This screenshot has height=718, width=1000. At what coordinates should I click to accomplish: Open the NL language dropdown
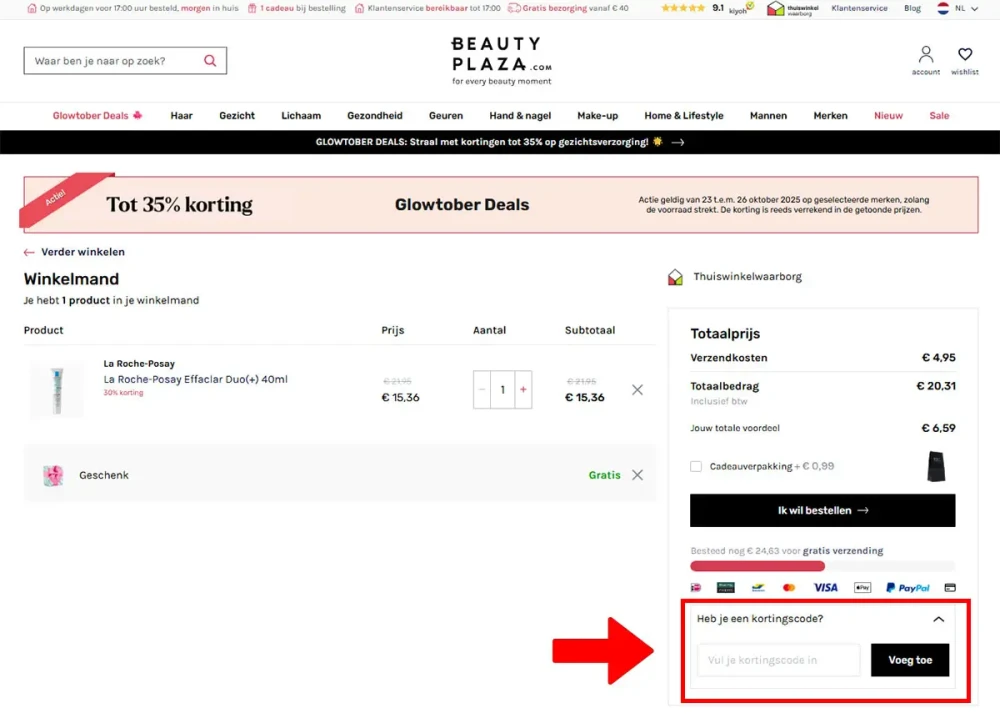coord(957,8)
